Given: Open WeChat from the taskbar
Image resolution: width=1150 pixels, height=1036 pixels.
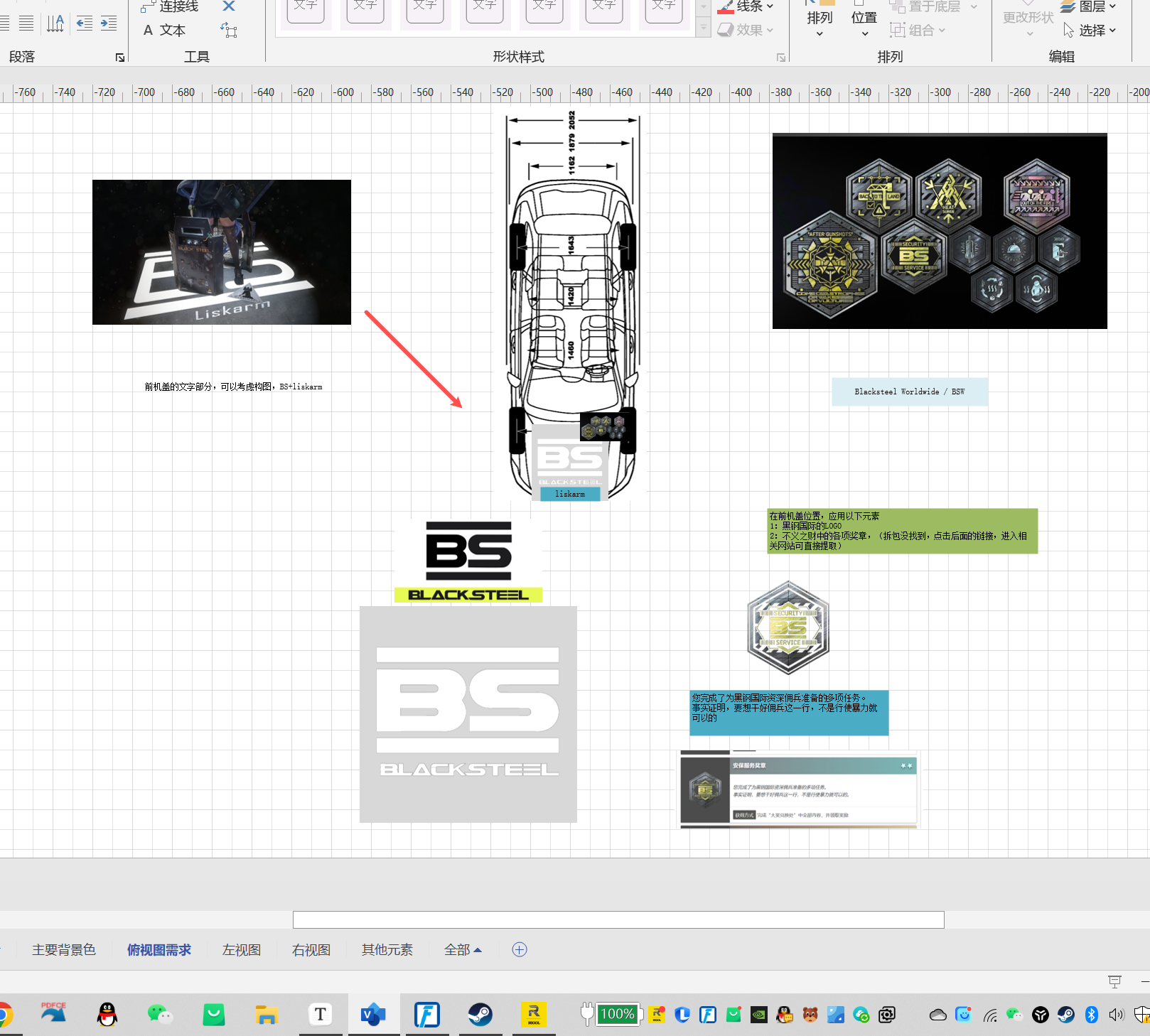Looking at the screenshot, I should (160, 1014).
